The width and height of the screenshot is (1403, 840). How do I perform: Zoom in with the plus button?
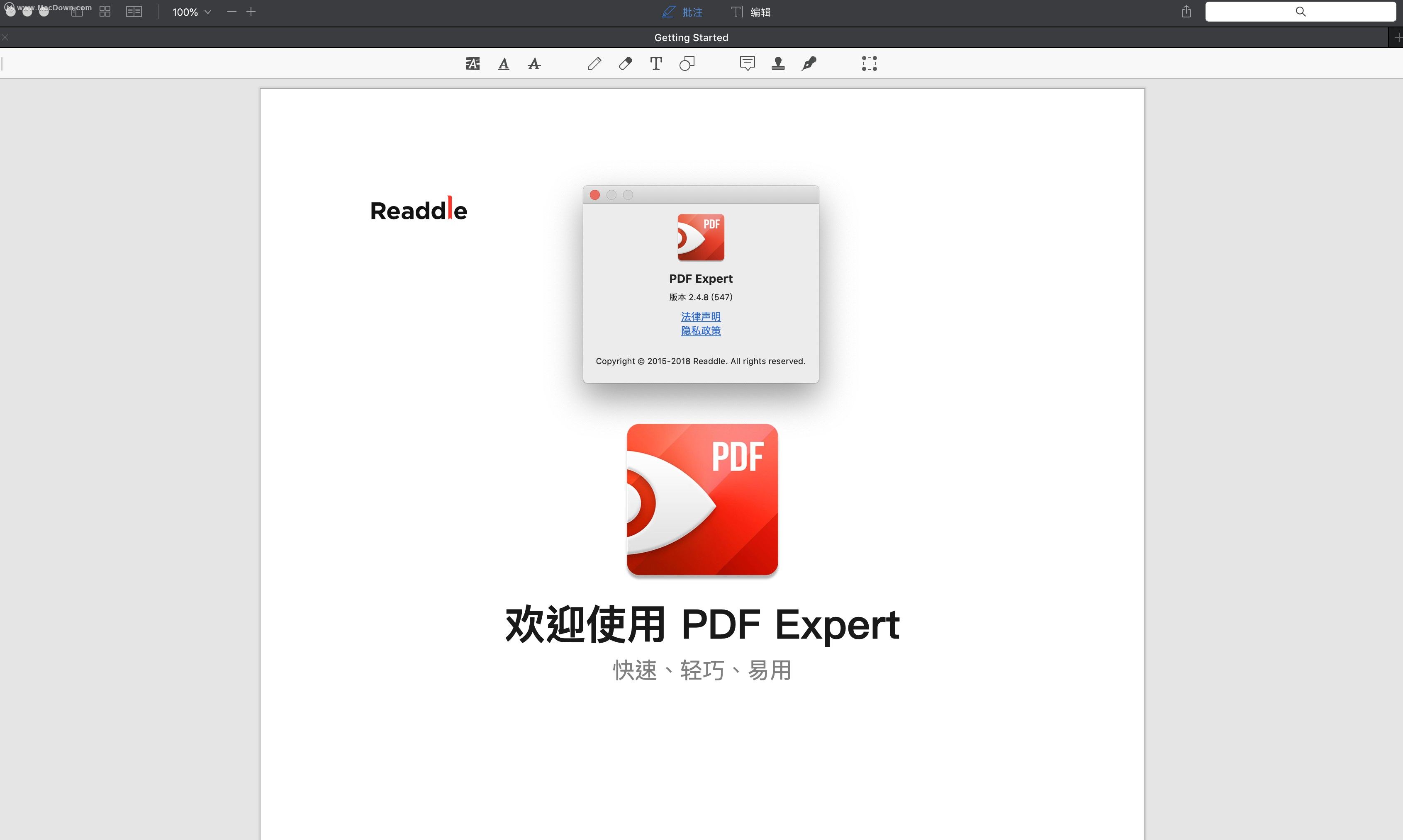[251, 12]
